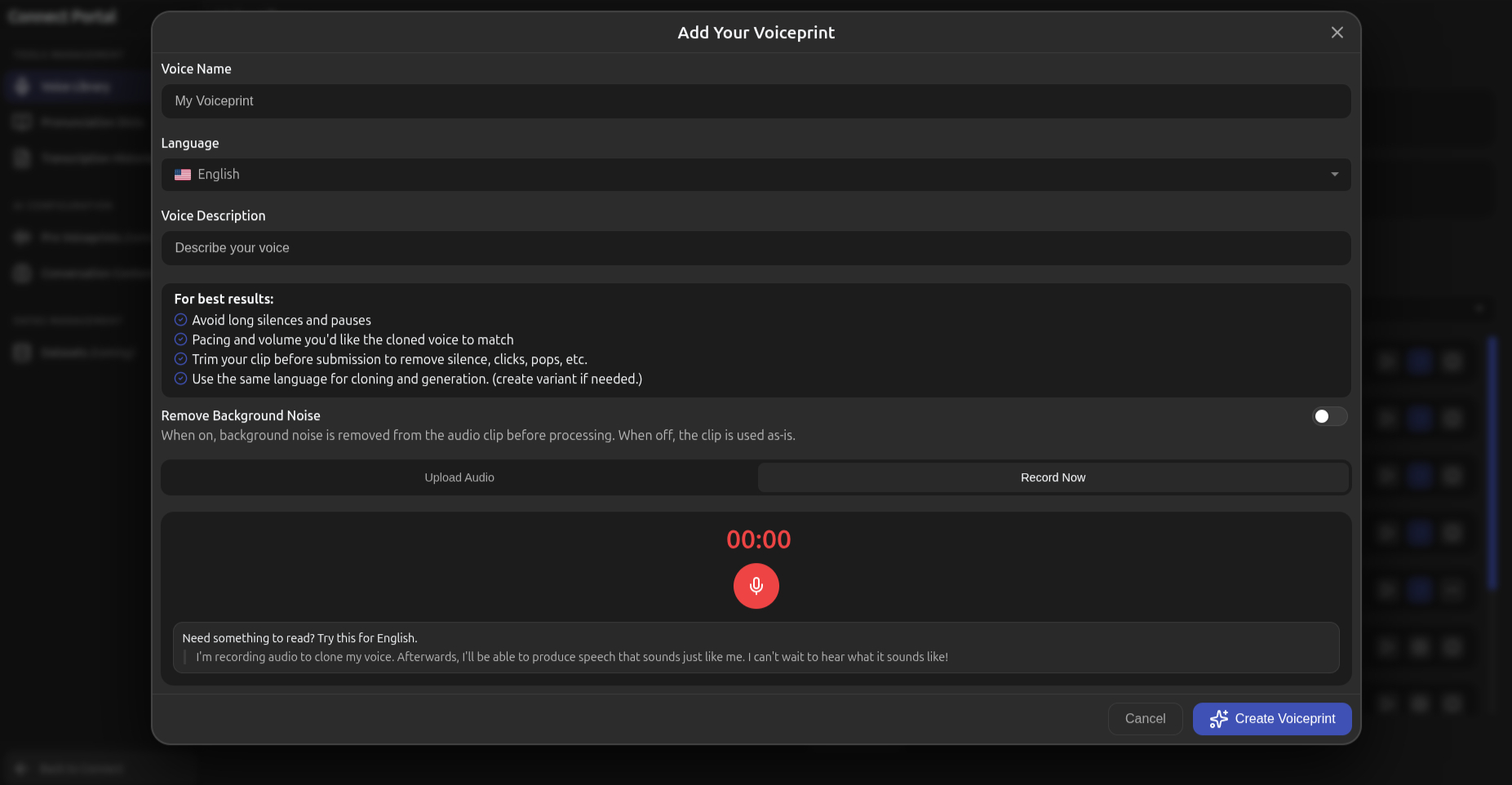Click the Create Voiceprint button
Viewport: 1512px width, 785px height.
point(1272,719)
